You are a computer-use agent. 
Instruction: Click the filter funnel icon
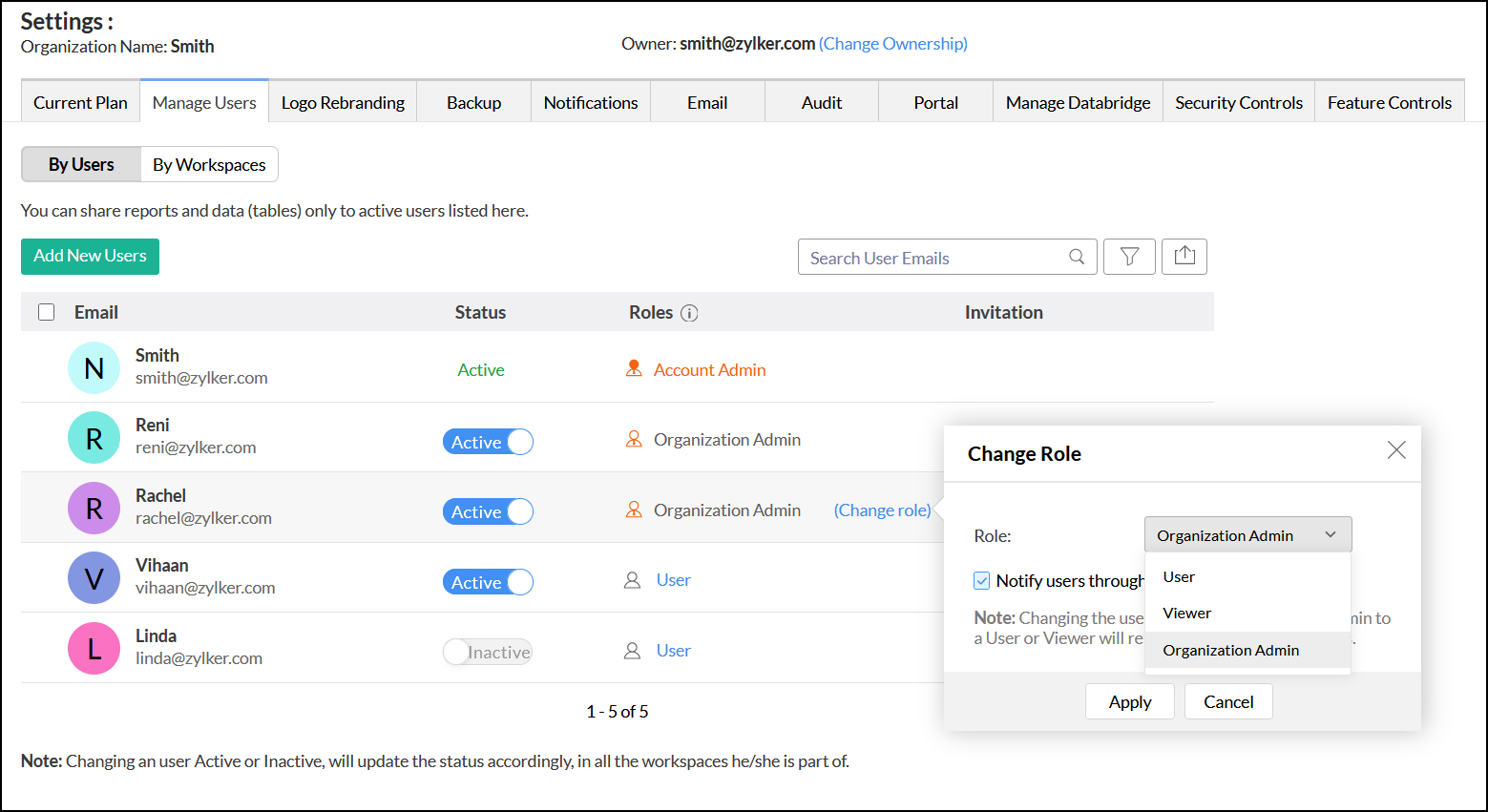point(1129,257)
